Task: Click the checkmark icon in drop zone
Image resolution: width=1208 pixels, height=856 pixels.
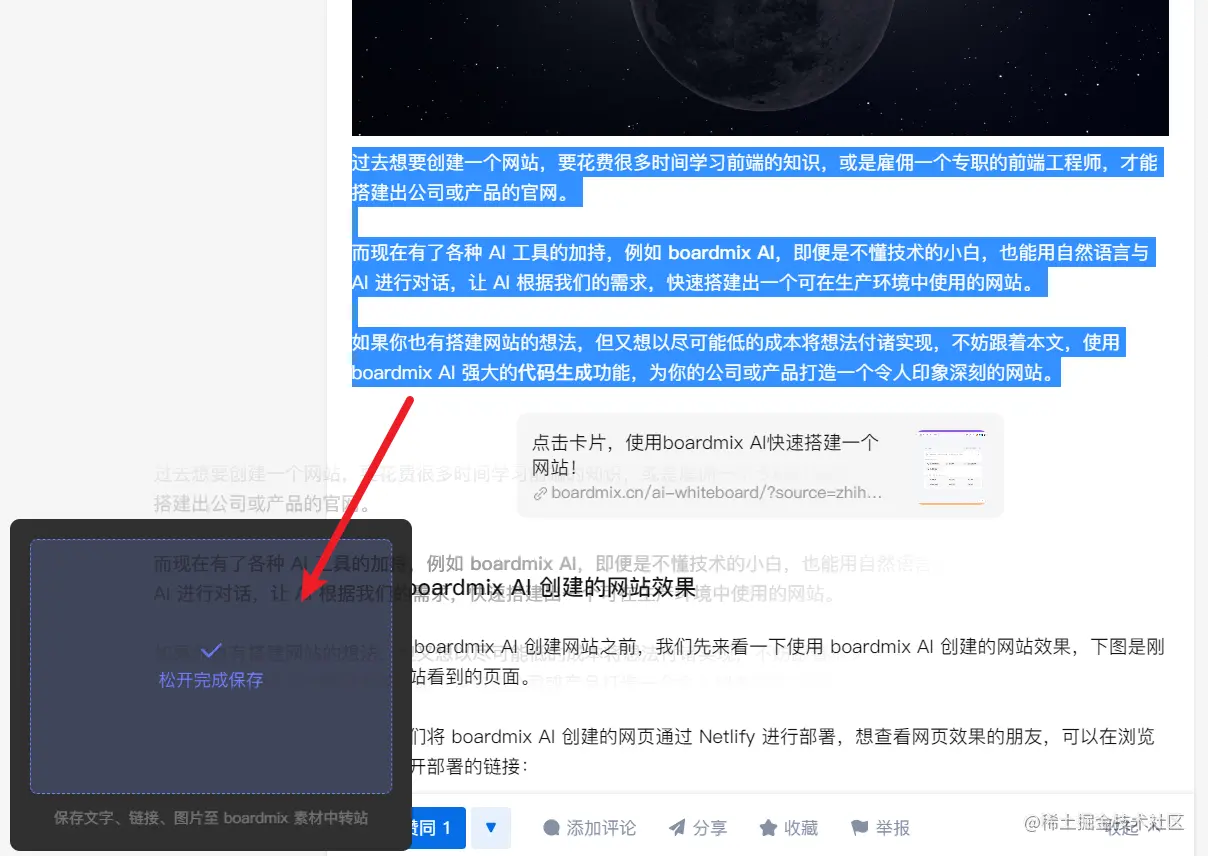Action: 211,651
